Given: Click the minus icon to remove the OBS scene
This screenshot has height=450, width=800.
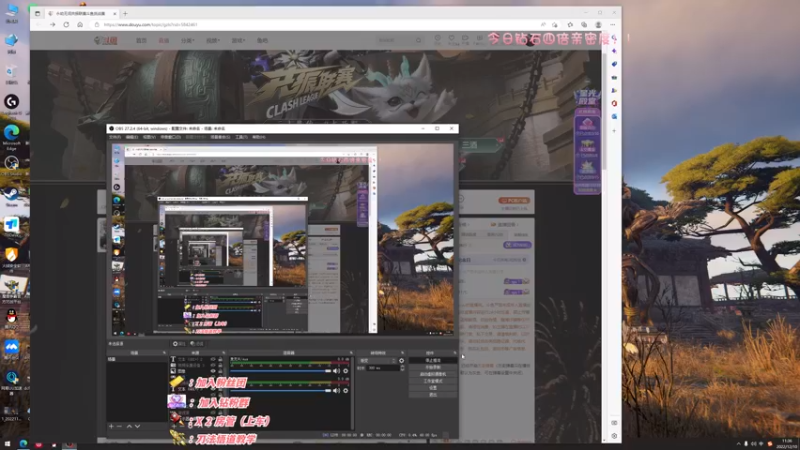Looking at the screenshot, I should coord(119,426).
